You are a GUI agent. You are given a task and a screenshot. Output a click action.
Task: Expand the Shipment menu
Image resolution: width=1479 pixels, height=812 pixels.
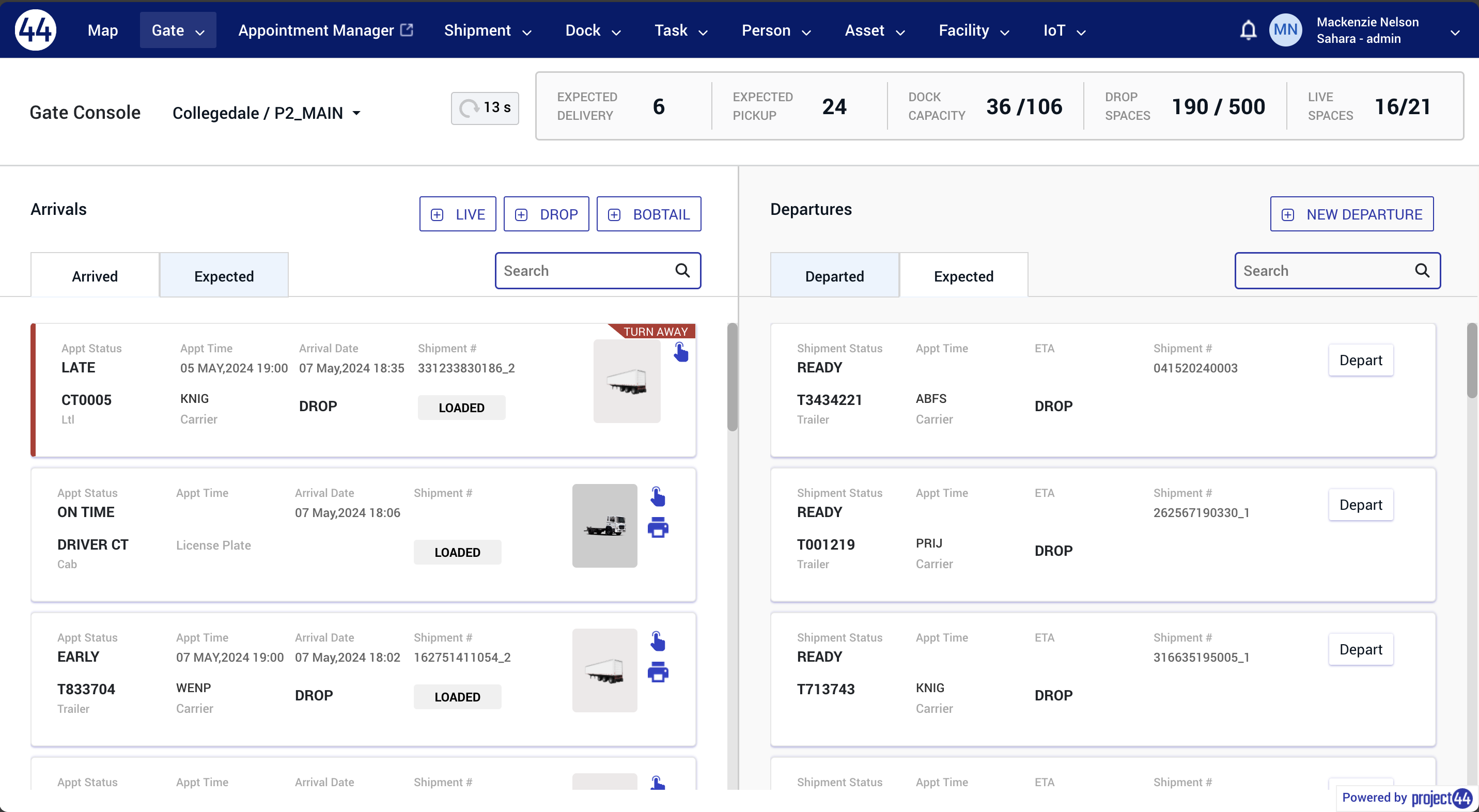coord(488,30)
